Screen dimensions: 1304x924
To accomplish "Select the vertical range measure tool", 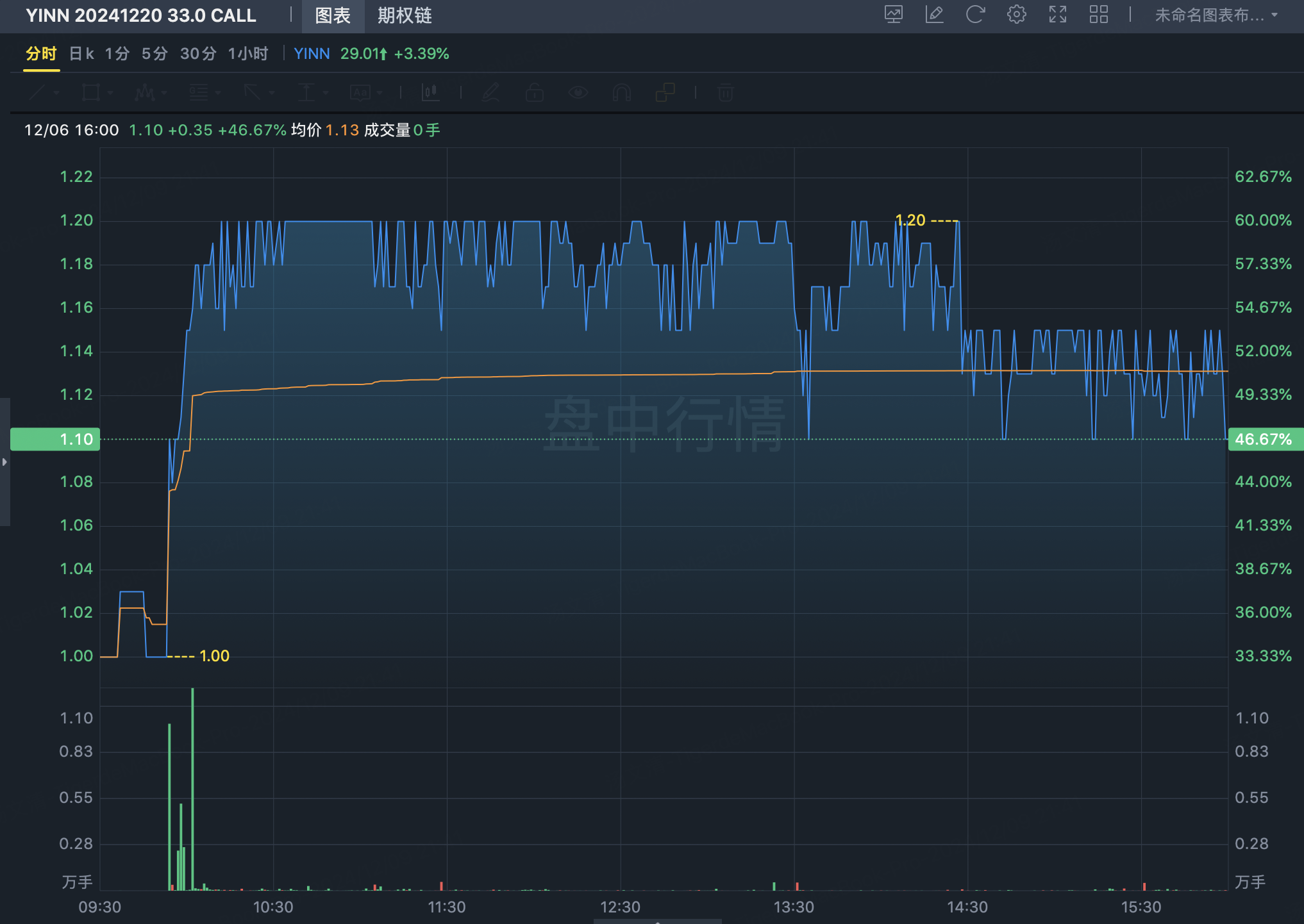I will 306,93.
